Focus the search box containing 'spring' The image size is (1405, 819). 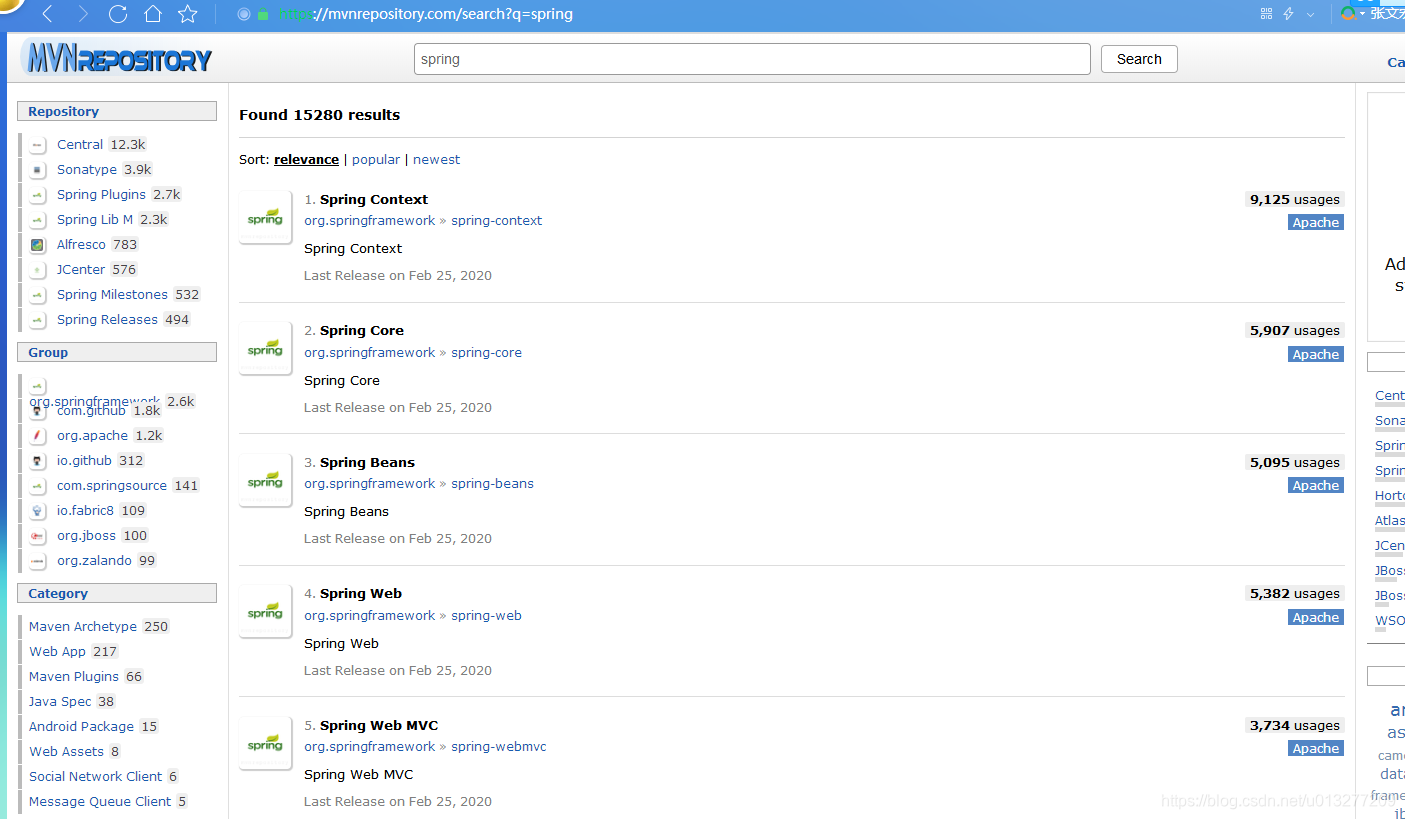coord(752,59)
